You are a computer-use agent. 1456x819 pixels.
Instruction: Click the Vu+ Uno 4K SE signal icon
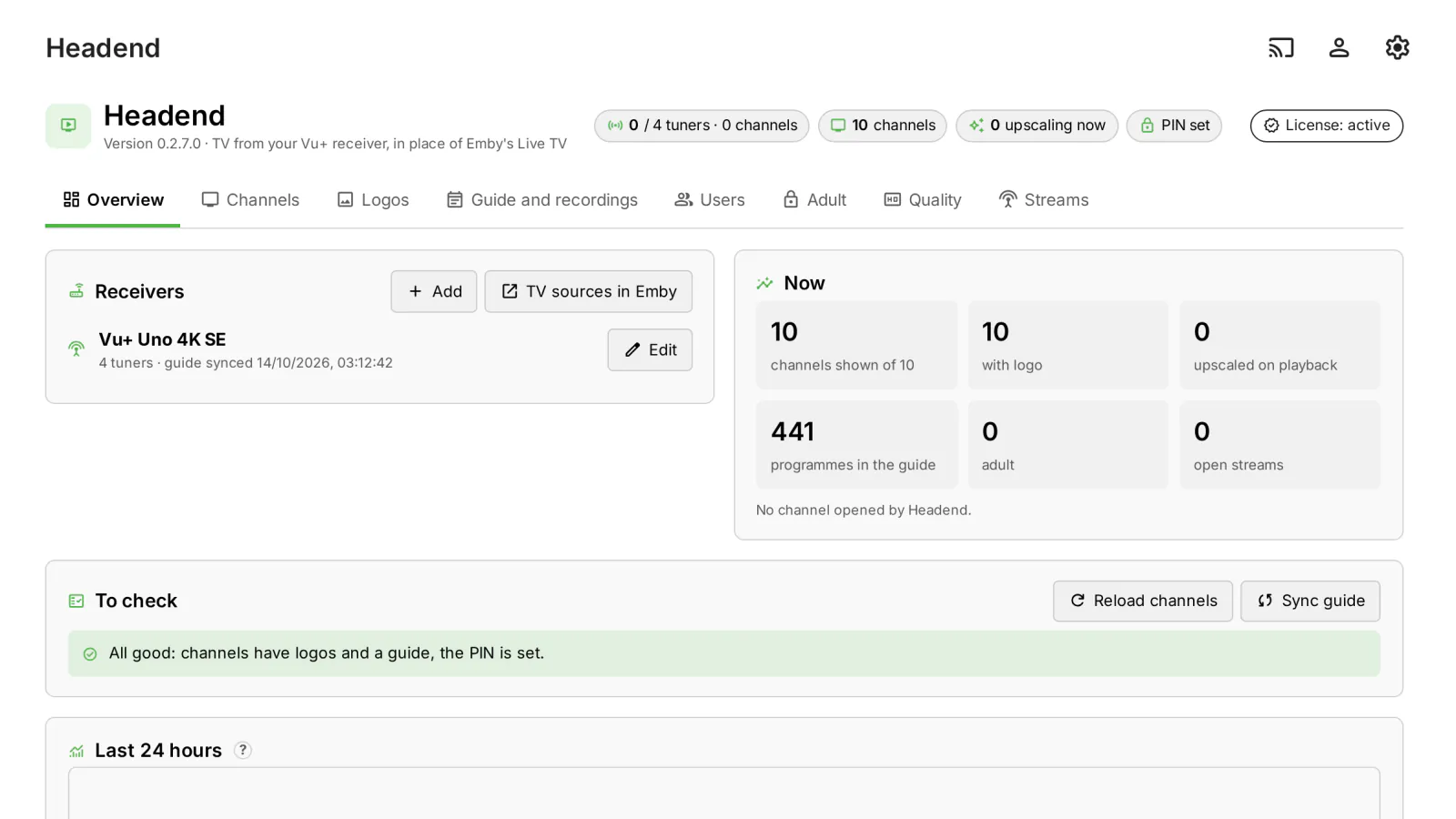76,349
